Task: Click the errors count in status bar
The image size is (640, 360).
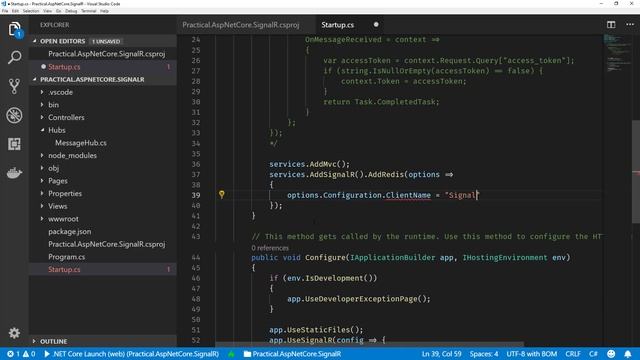Action: 13,354
